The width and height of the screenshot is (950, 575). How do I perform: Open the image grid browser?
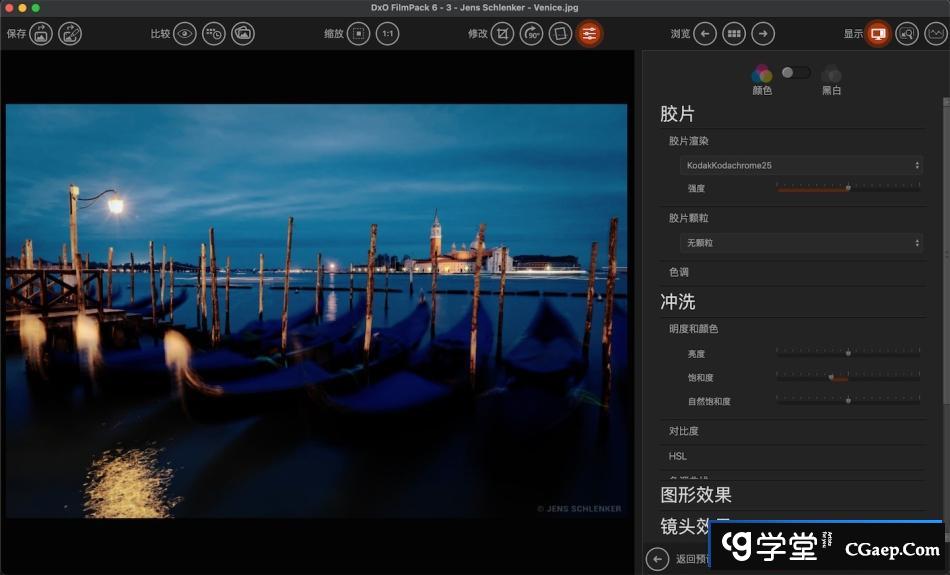[x=734, y=33]
